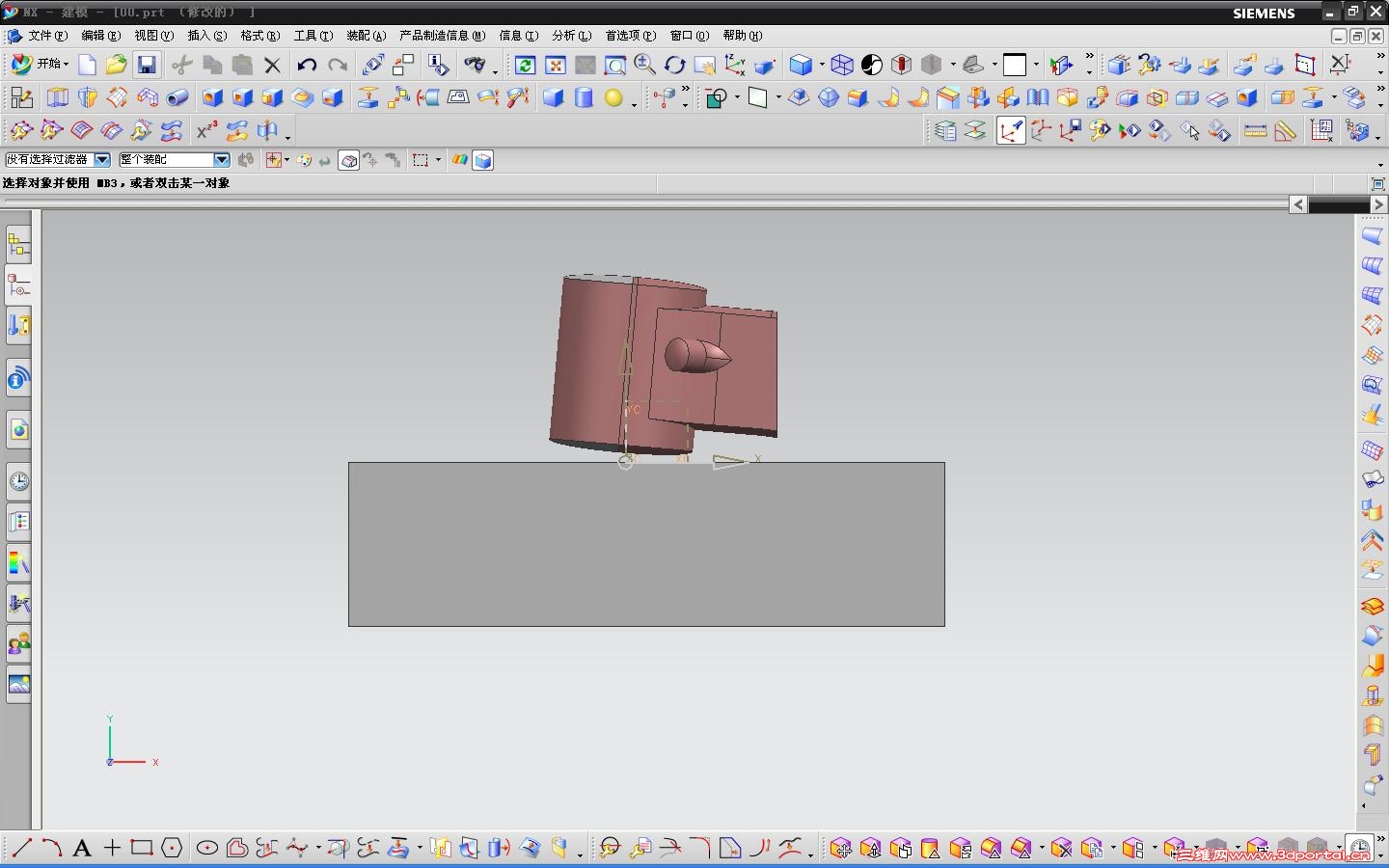Insert a Block primitive
Screen dimensions: 1389x868
554,97
